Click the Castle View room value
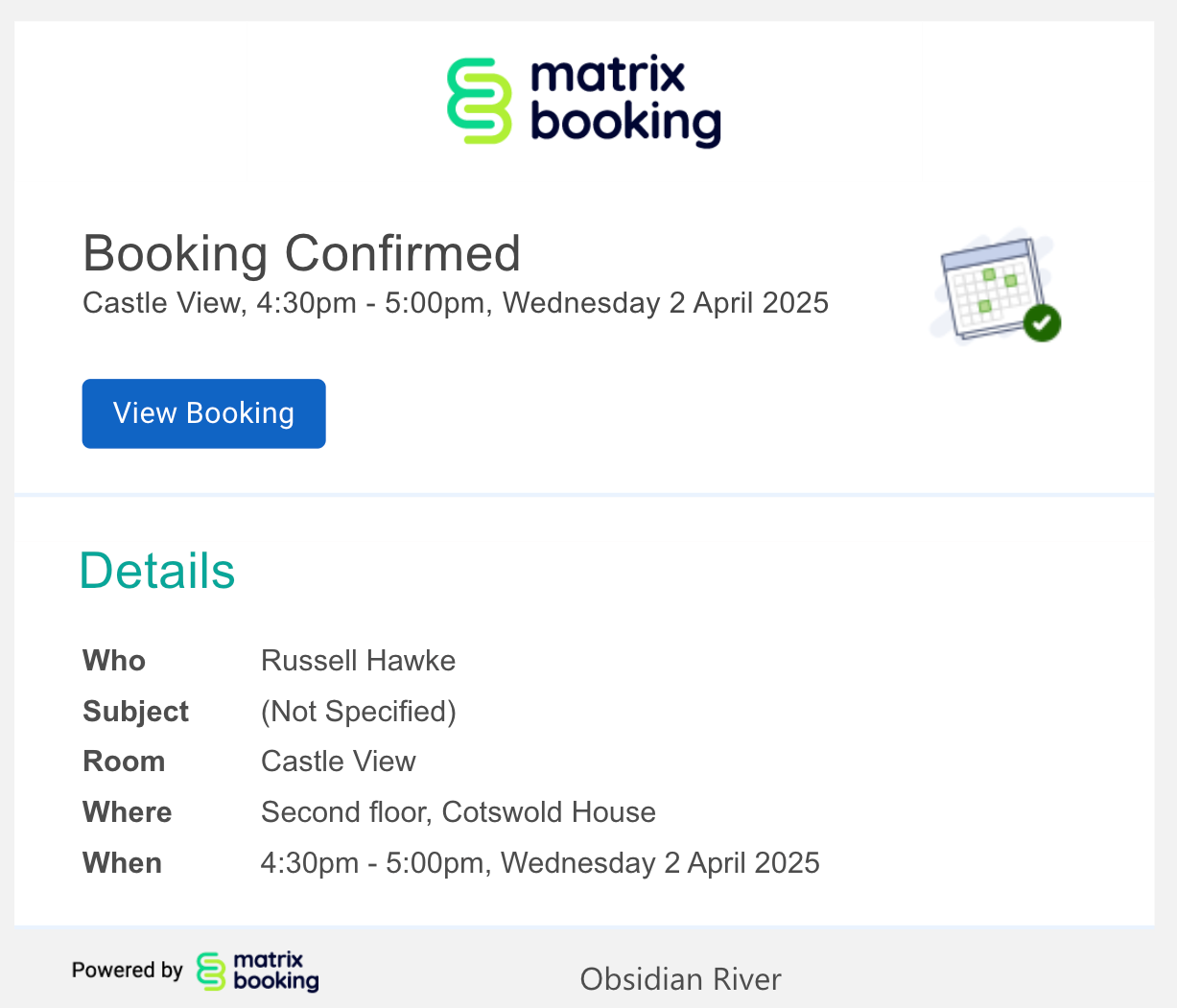1177x1008 pixels. pos(338,762)
